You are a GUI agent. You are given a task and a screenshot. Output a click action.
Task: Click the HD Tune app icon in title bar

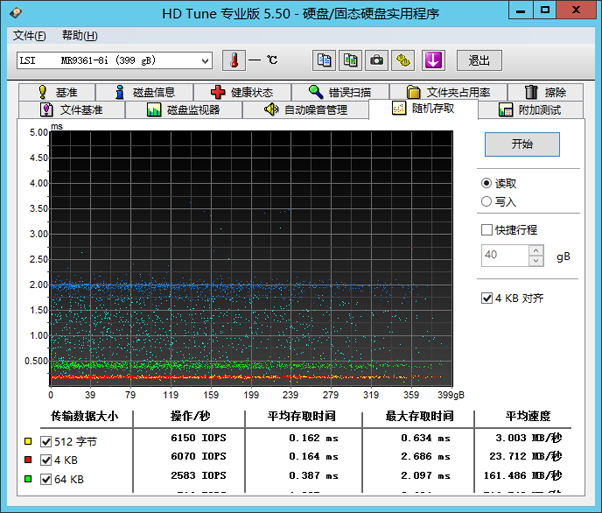16,13
